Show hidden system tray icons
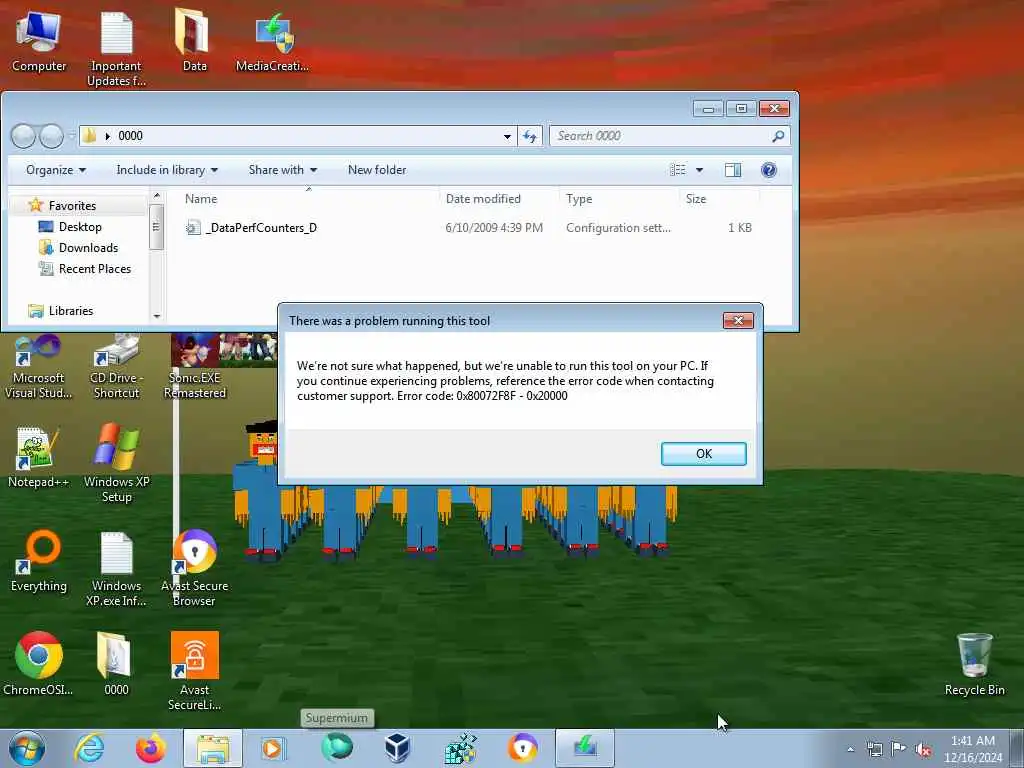Image resolution: width=1024 pixels, height=768 pixels. [x=850, y=749]
